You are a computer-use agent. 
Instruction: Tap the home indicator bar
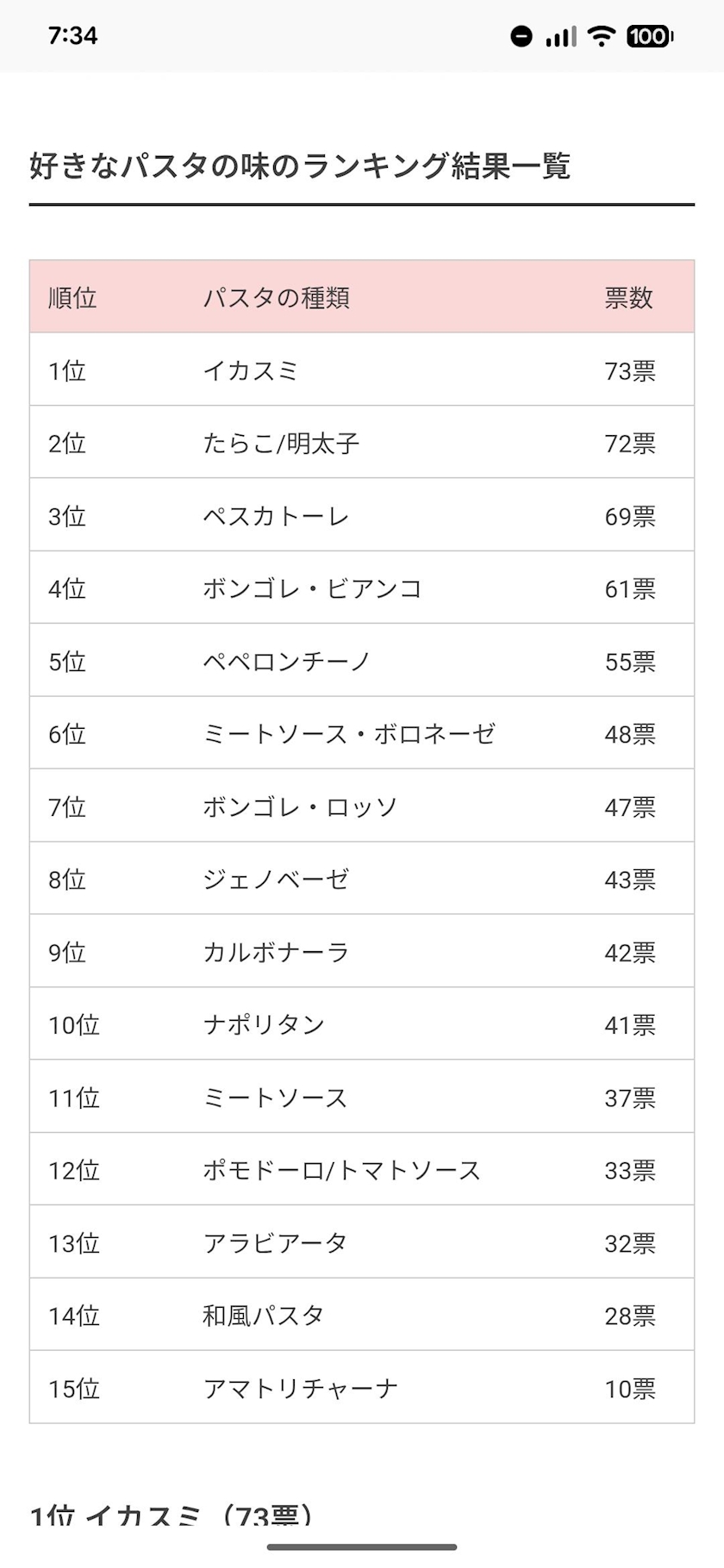click(x=362, y=1547)
